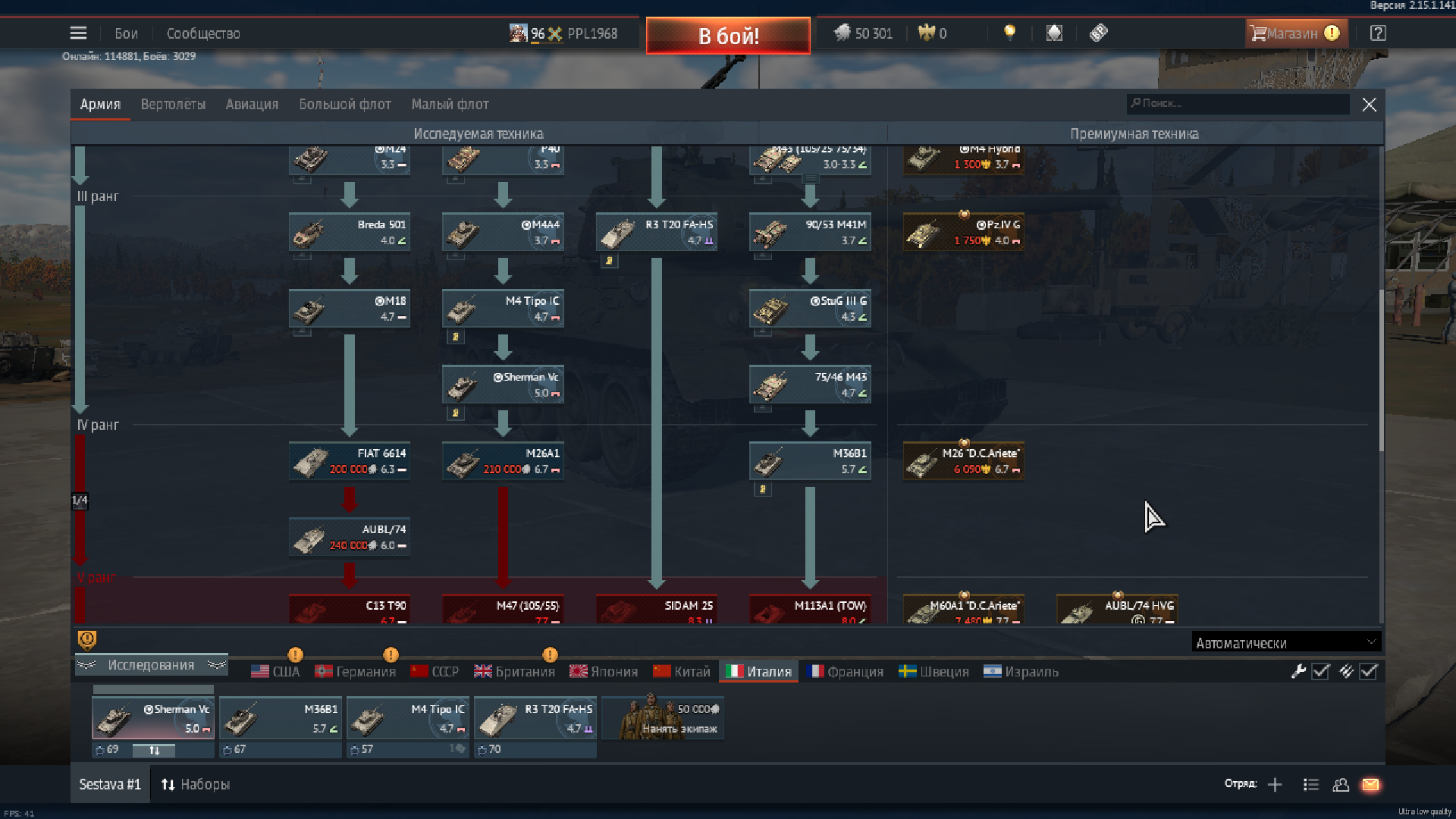
Task: Toggle the auto-refill ammo checkbox
Action: pos(1368,672)
